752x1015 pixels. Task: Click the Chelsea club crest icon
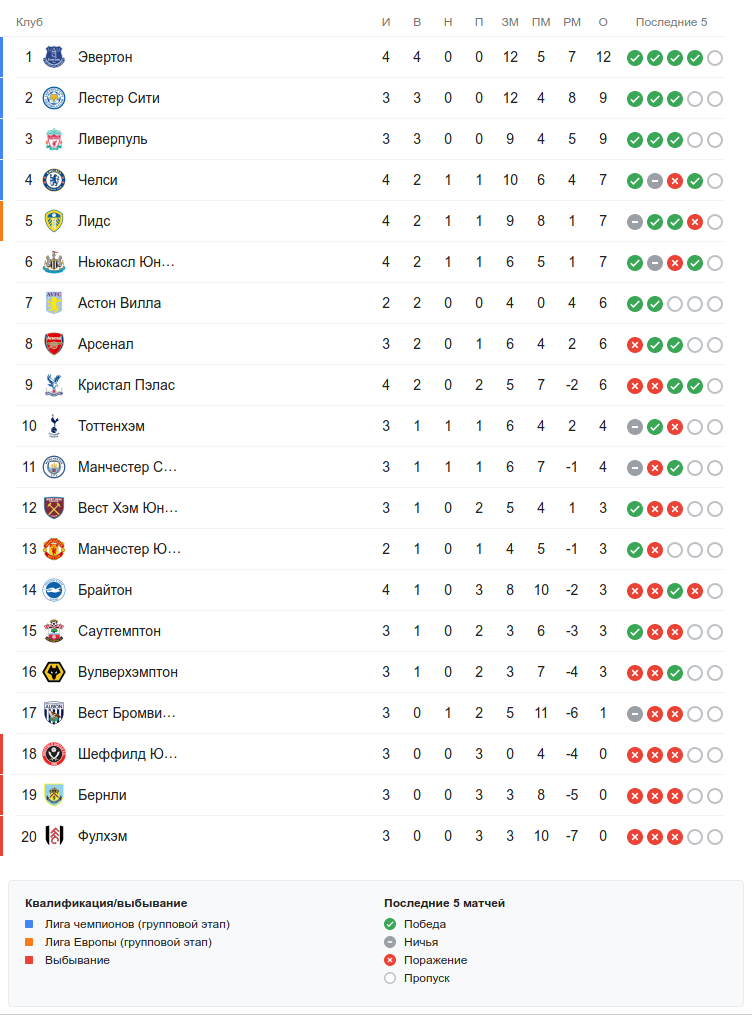tap(54, 180)
